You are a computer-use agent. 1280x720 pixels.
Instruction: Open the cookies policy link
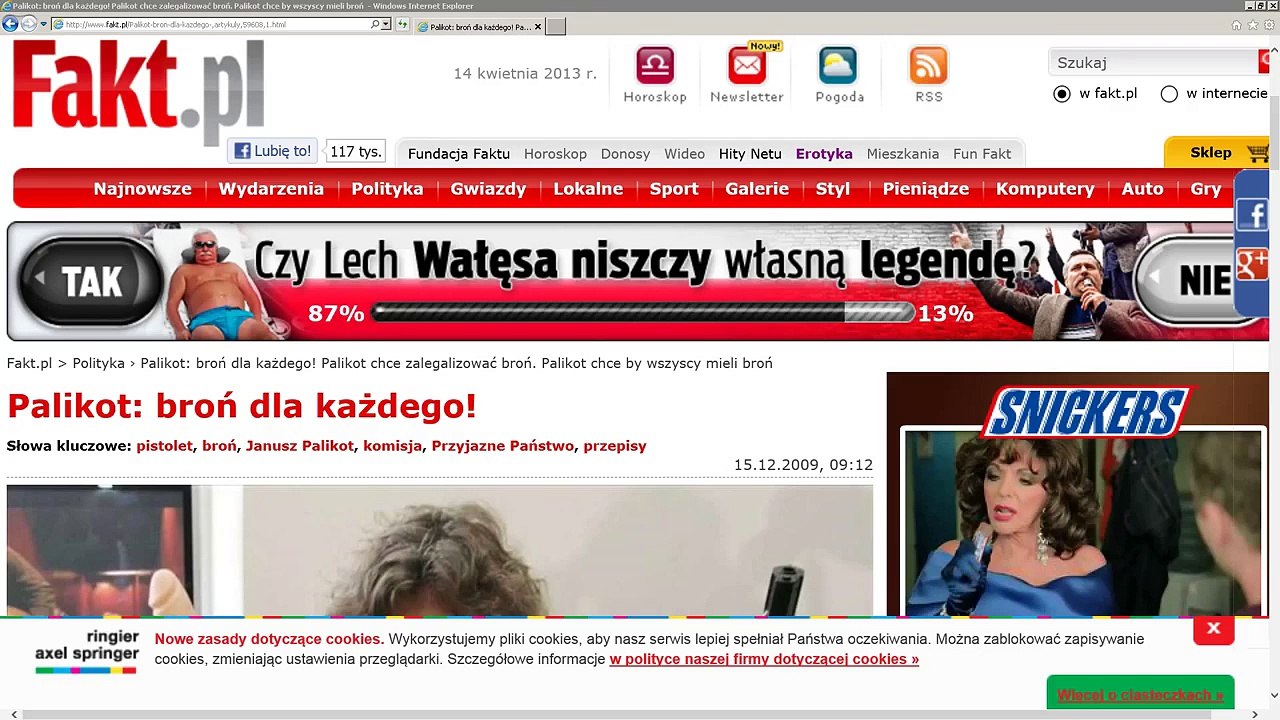pyautogui.click(x=764, y=660)
